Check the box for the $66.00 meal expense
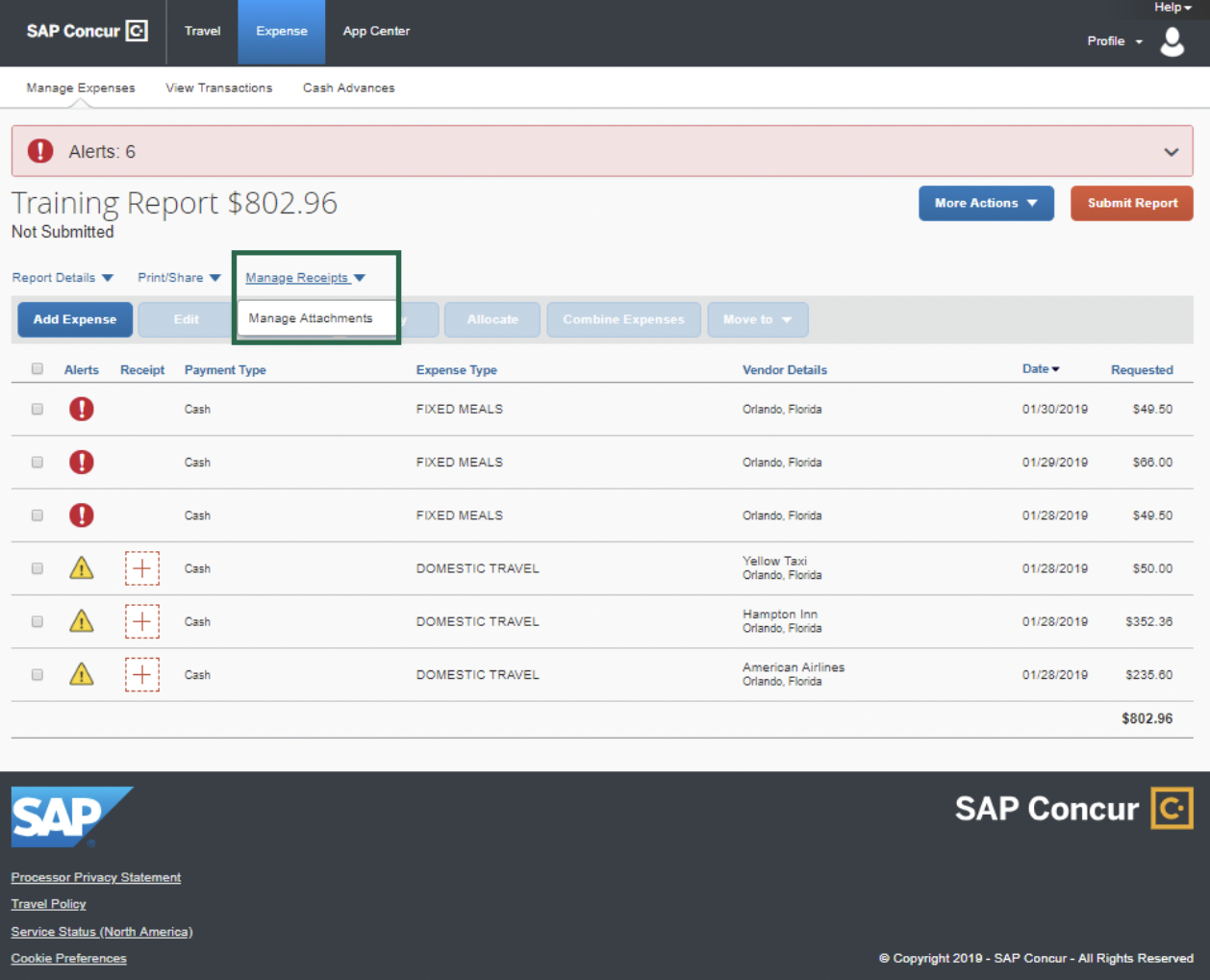The width and height of the screenshot is (1210, 980). [38, 463]
